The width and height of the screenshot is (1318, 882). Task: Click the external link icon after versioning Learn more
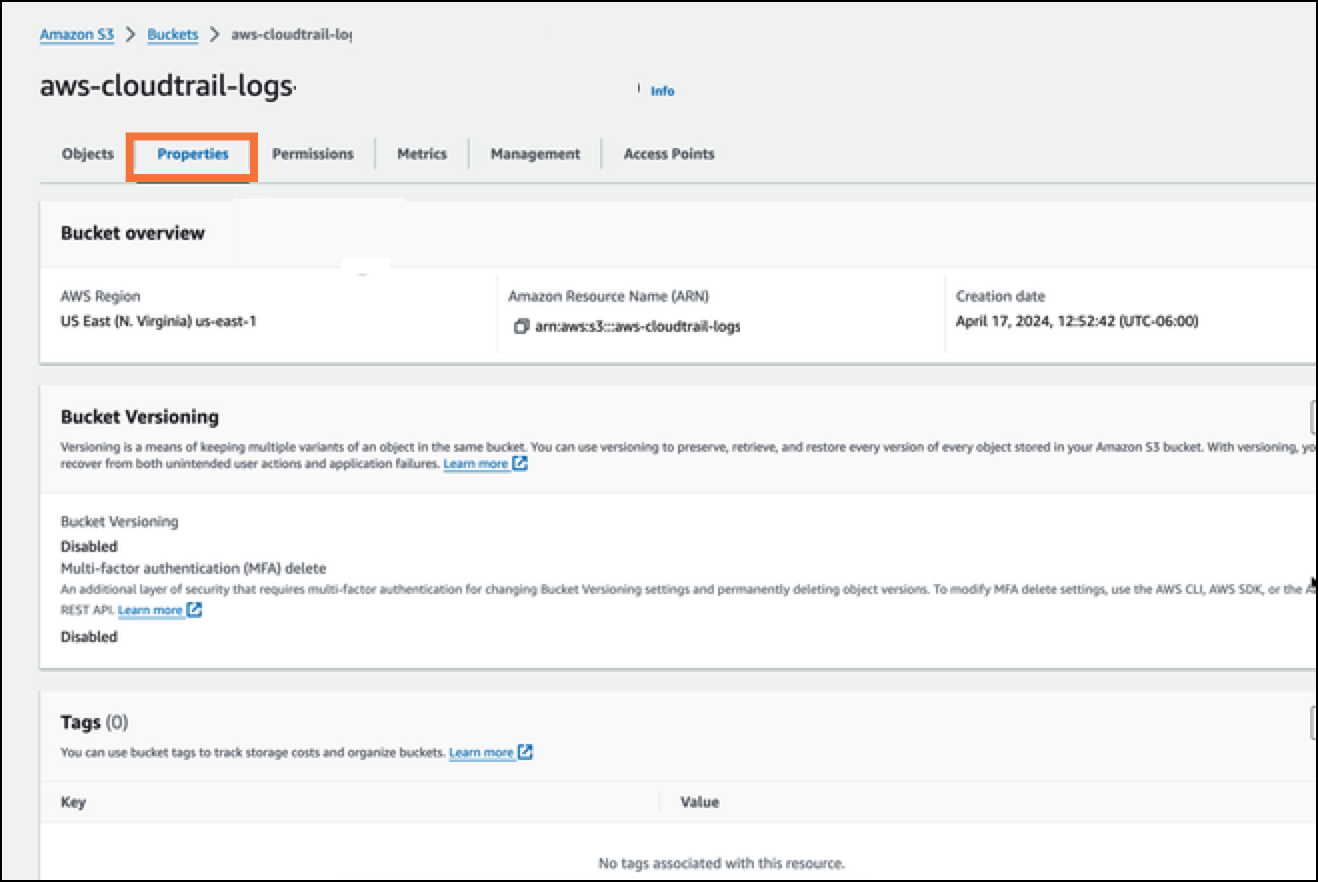520,464
